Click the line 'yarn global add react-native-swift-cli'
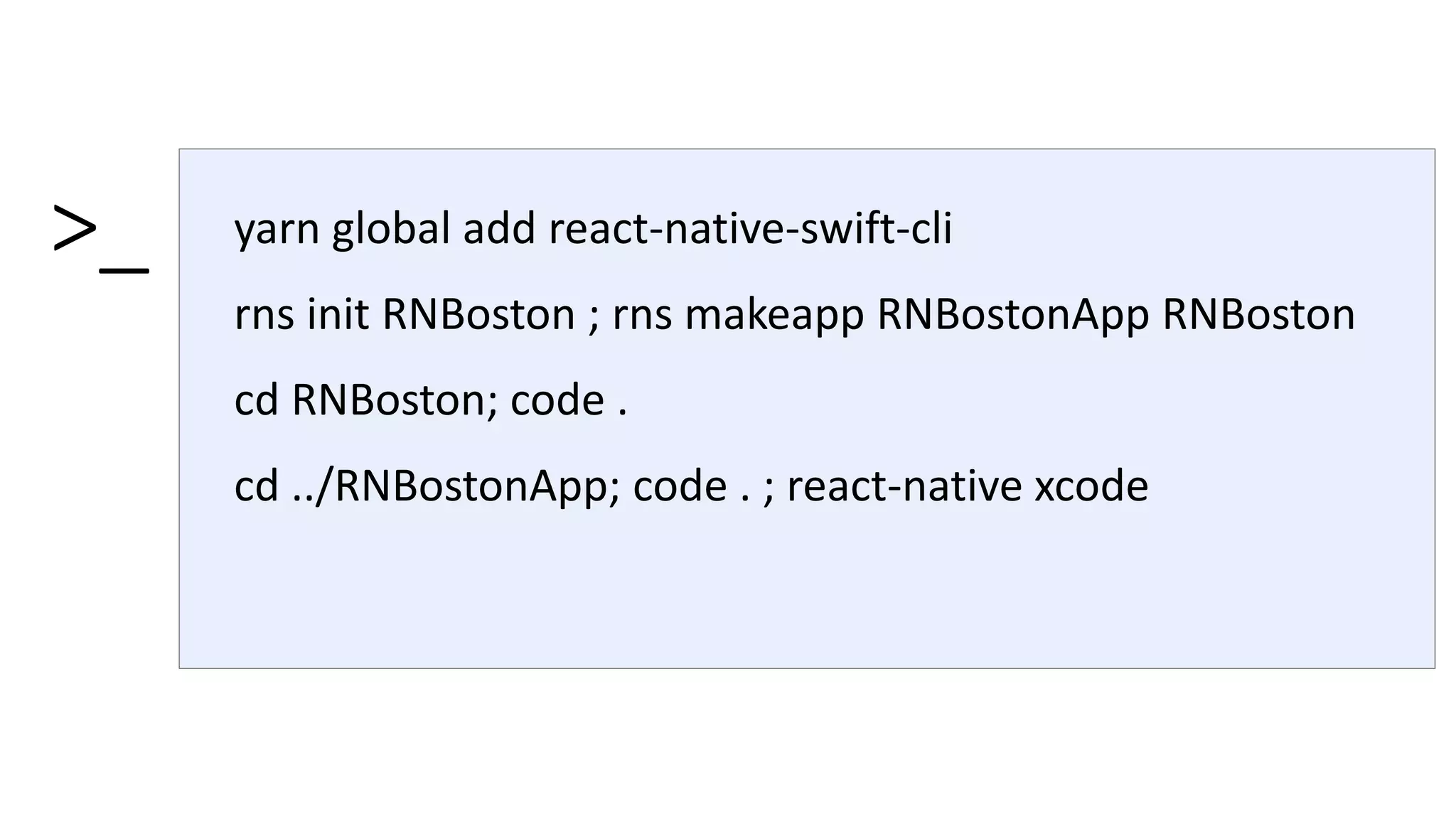This screenshot has height=819, width=1456. (x=593, y=230)
